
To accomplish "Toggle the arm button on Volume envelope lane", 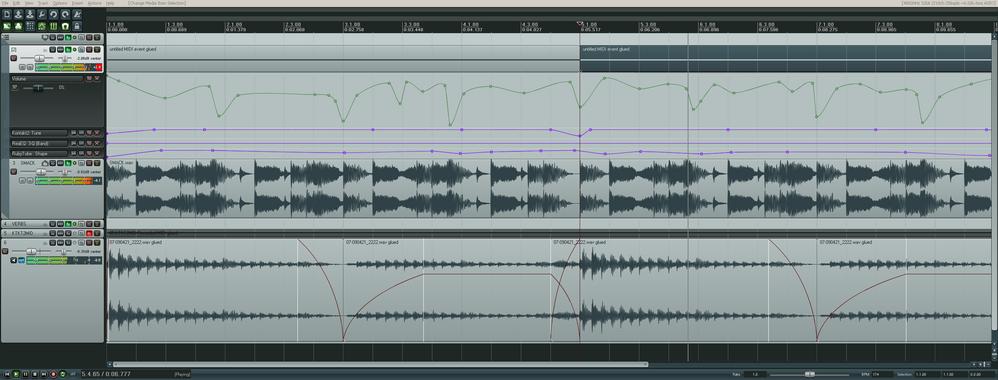I will [88, 79].
